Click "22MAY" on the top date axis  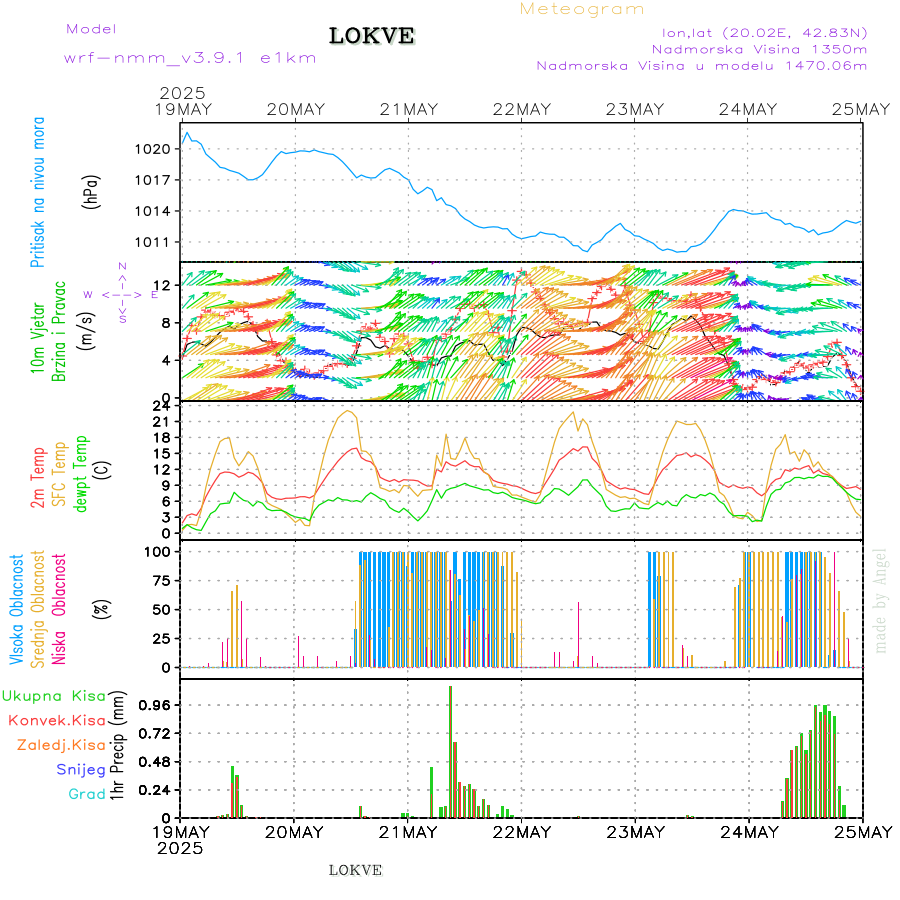(522, 109)
